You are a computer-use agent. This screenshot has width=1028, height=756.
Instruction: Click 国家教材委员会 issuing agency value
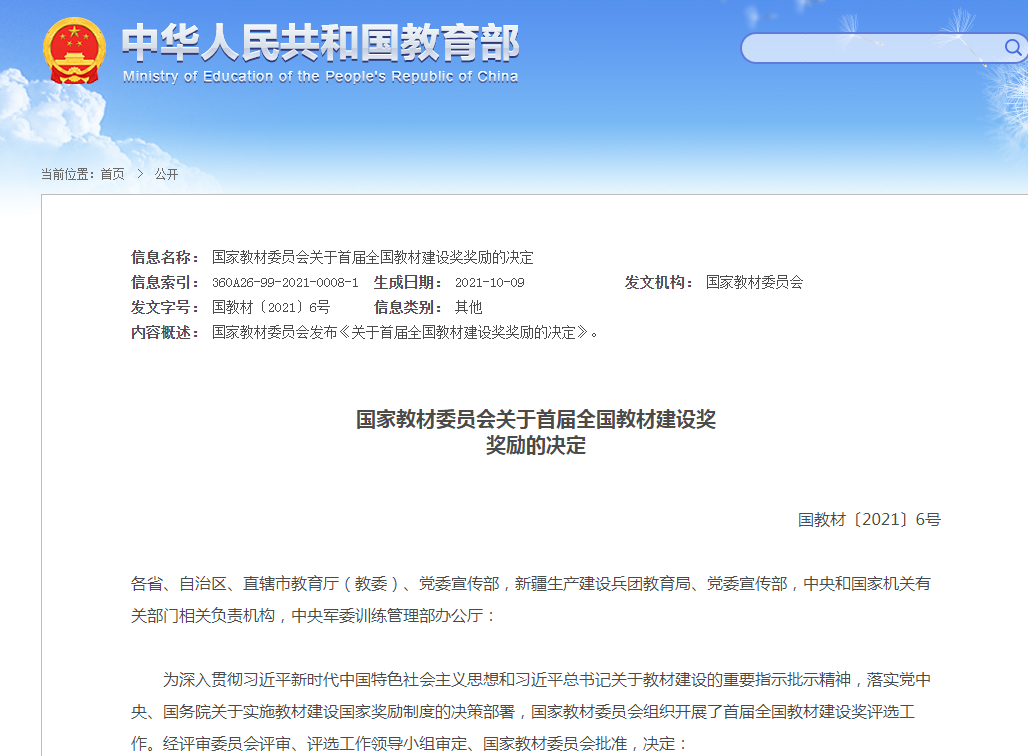tap(754, 282)
